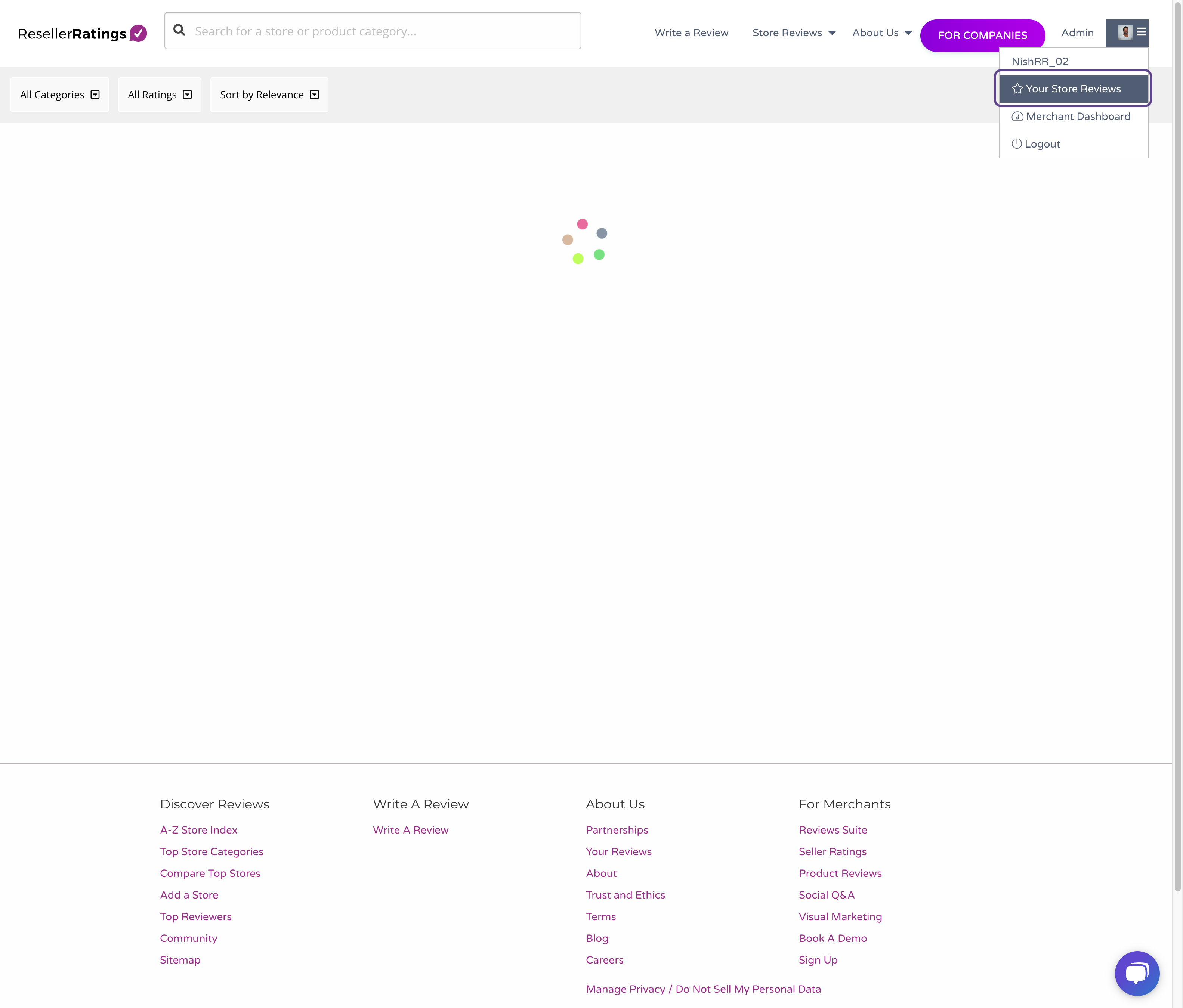Open the All Ratings filter dropdown
1183x1008 pixels.
tap(159, 95)
